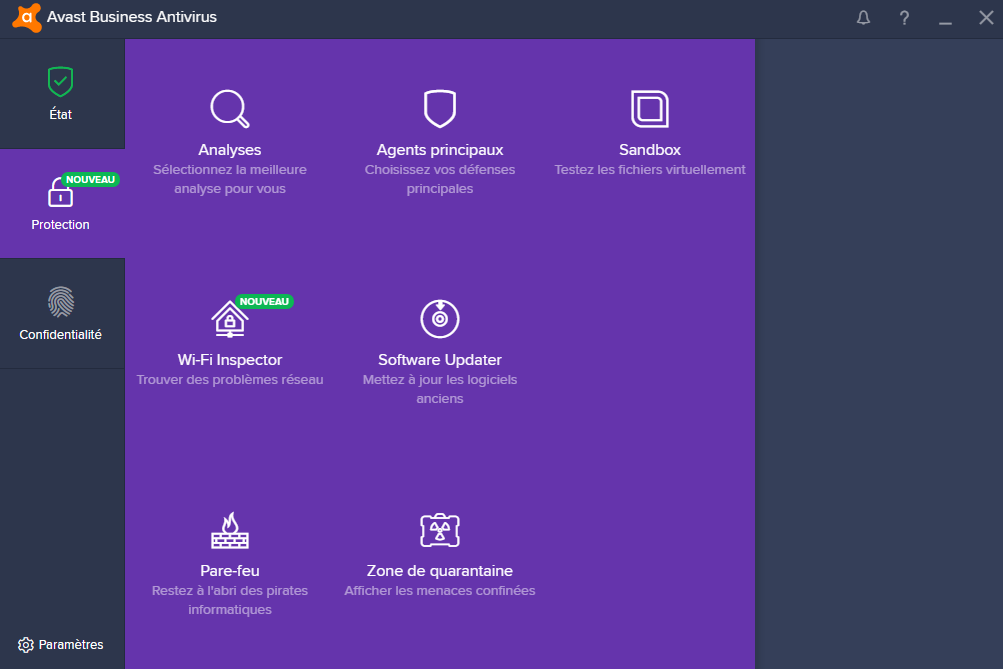Screen dimensions: 1003x669
Task: Click the Analyses title text
Action: tap(229, 150)
